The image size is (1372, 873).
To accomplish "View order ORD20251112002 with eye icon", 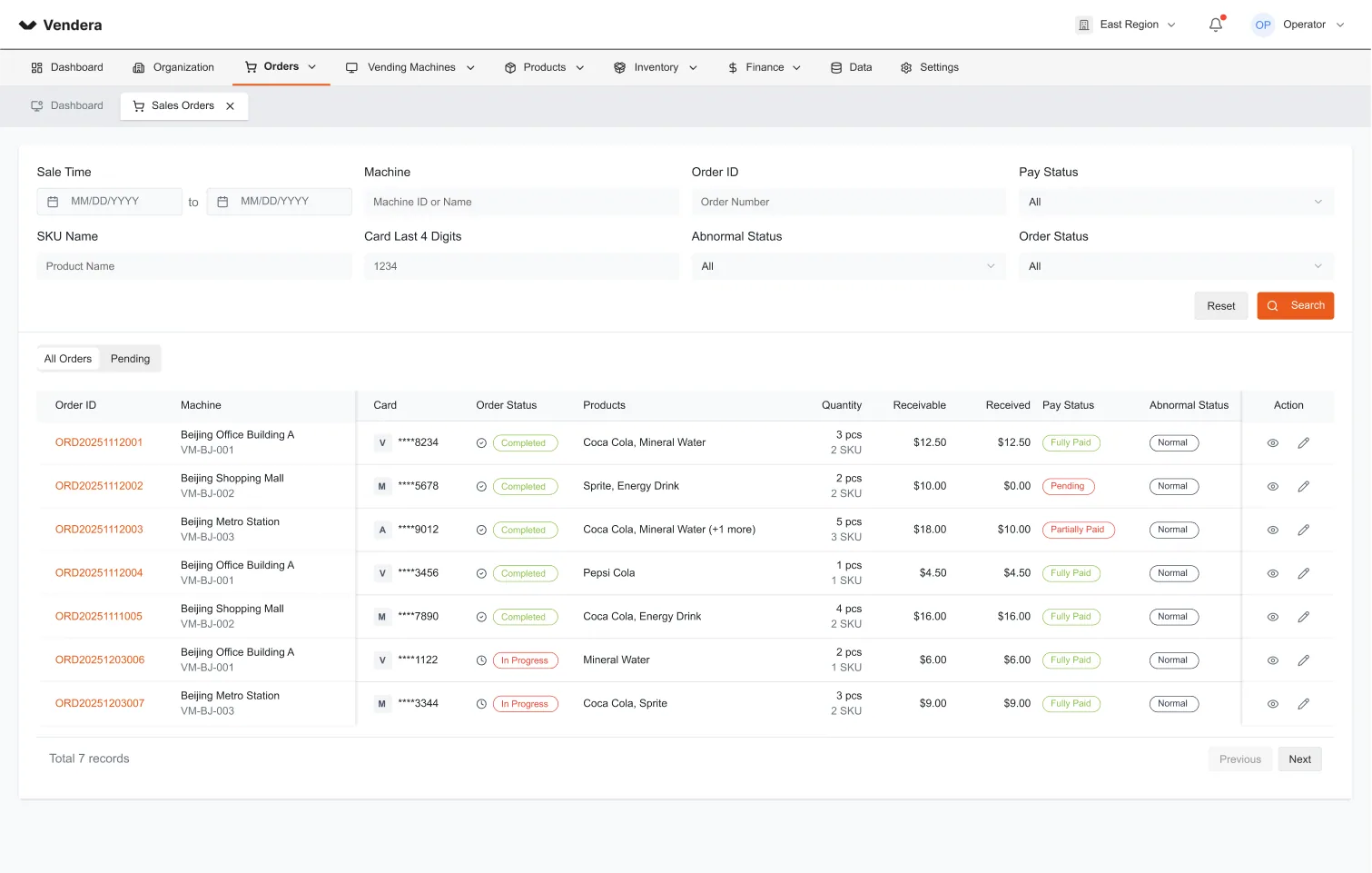I will 1273,487.
